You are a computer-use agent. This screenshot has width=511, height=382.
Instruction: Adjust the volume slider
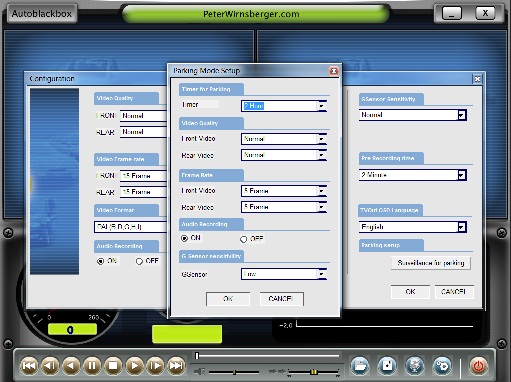(234, 372)
